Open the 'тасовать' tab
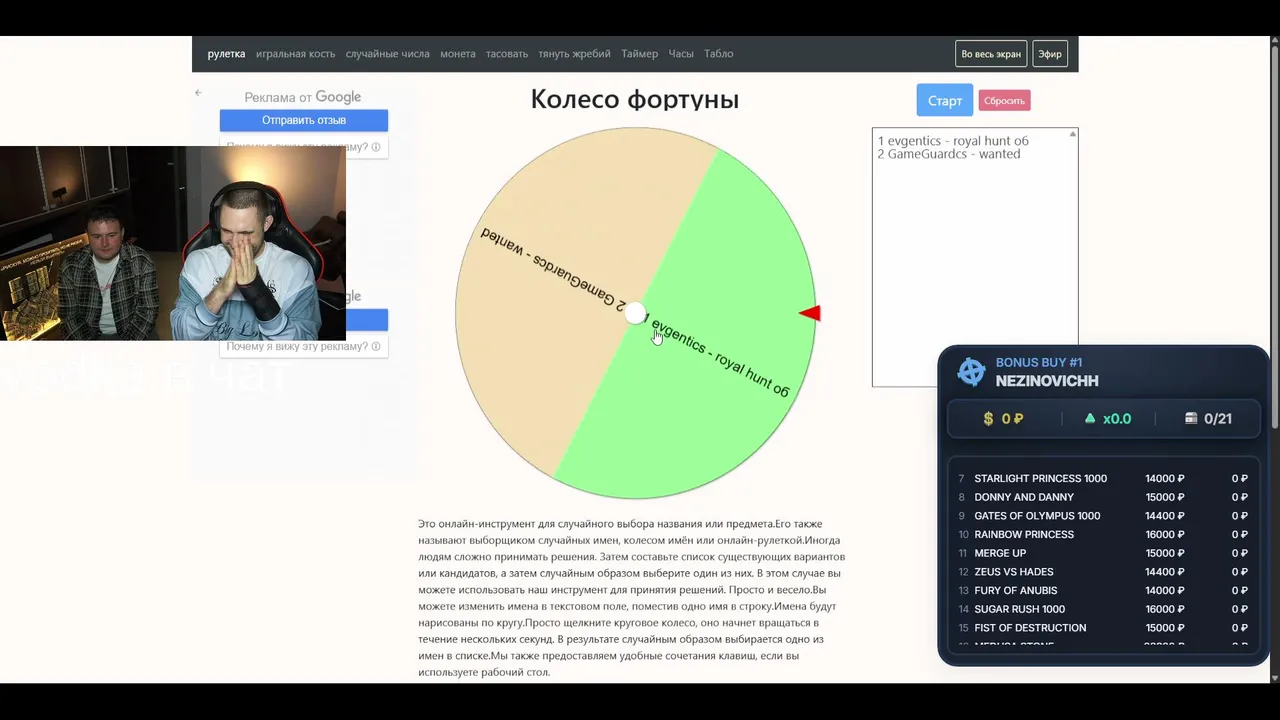1280x720 pixels. coord(507,54)
